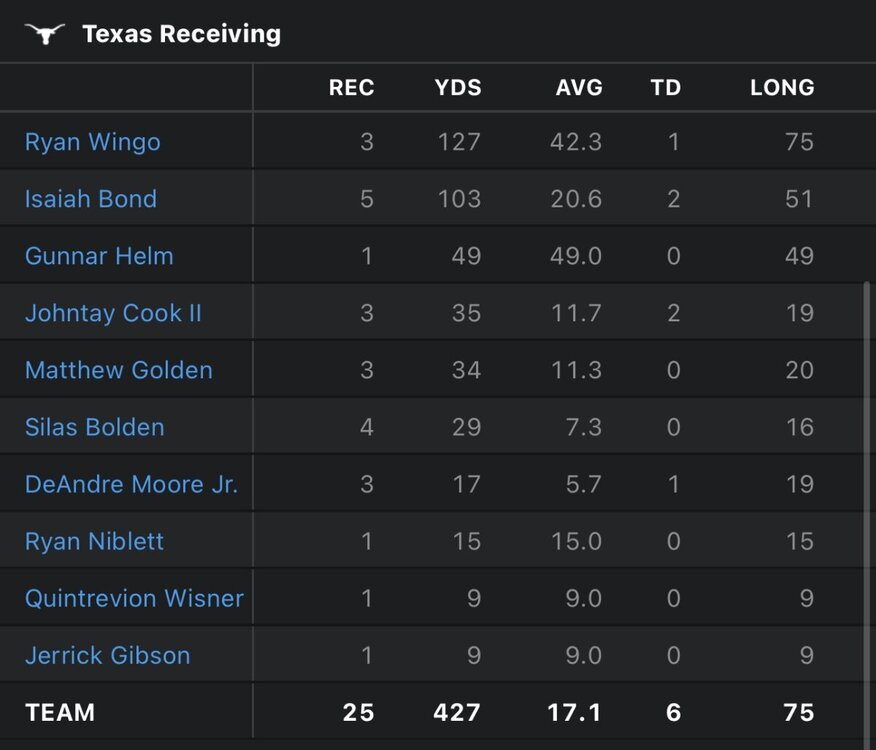Click the team total yards value 427
Screen dimensions: 876x750
(x=457, y=713)
